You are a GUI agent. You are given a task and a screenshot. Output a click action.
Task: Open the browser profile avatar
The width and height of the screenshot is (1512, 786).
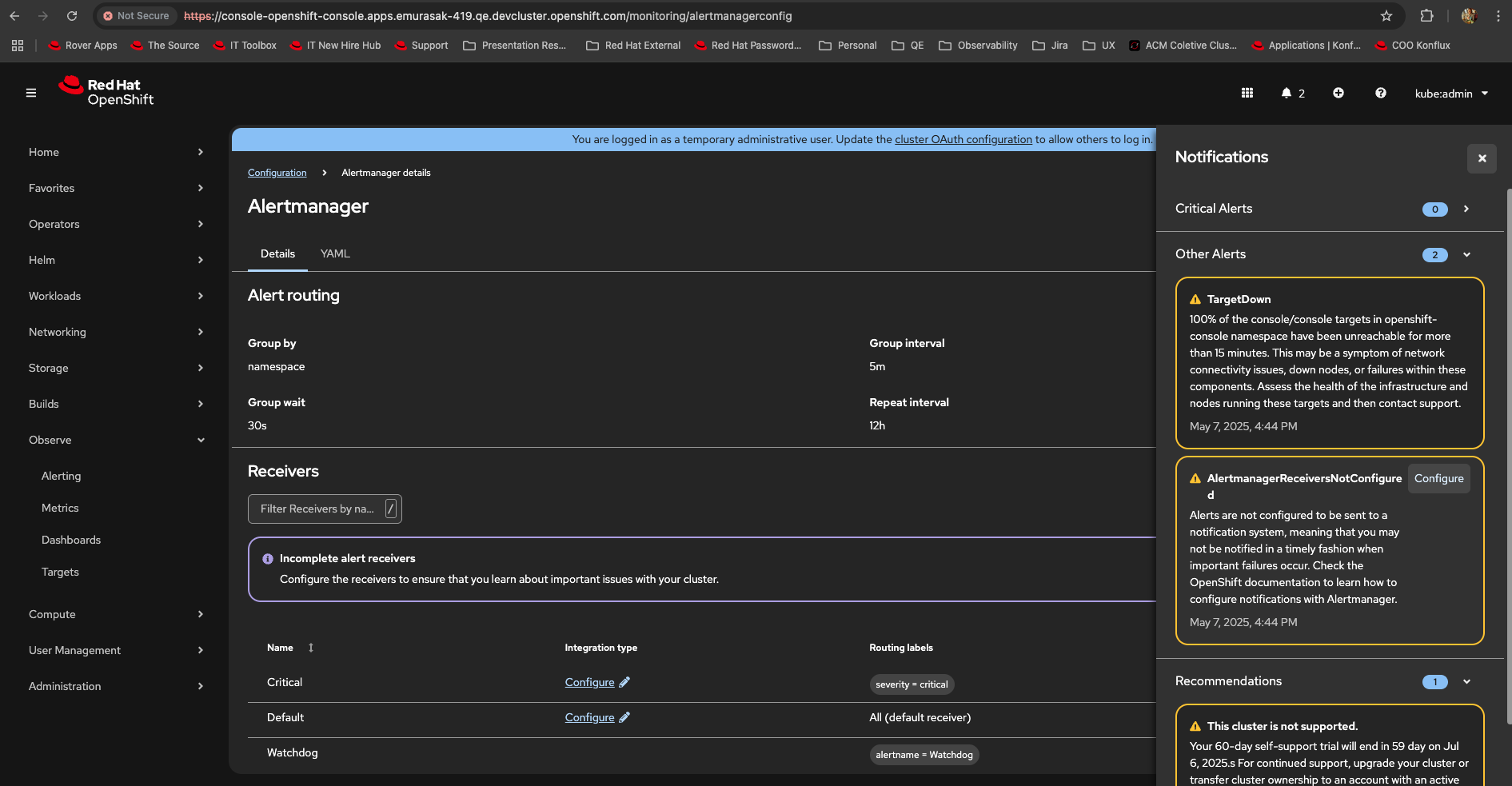click(1468, 16)
